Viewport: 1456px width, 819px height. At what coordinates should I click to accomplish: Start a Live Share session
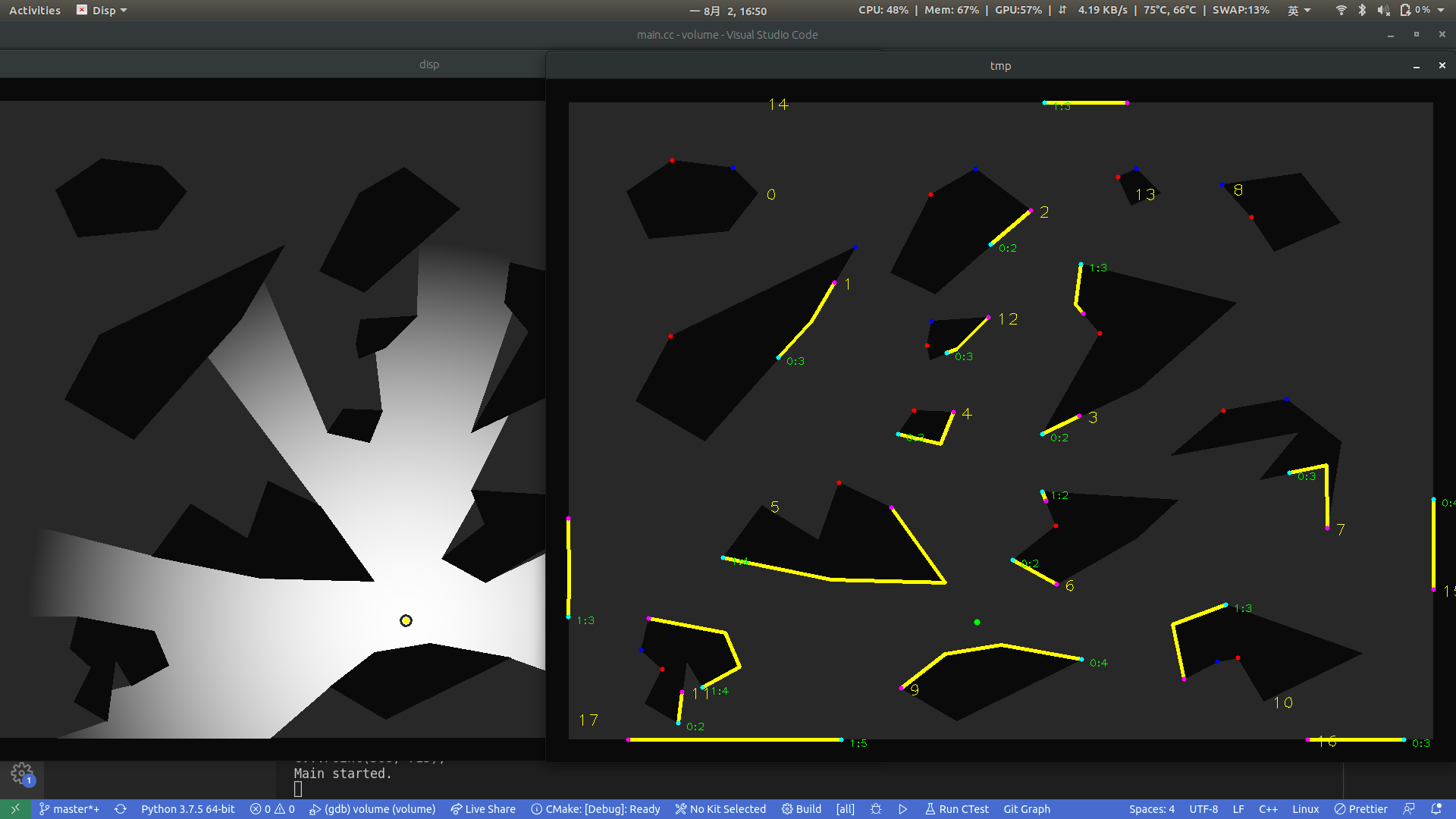(483, 809)
